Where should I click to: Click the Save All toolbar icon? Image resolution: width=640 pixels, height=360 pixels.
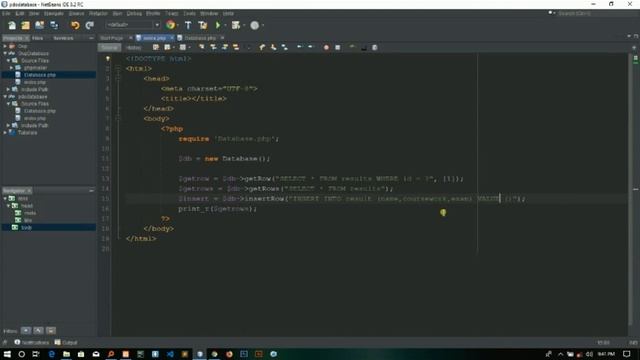[54, 25]
